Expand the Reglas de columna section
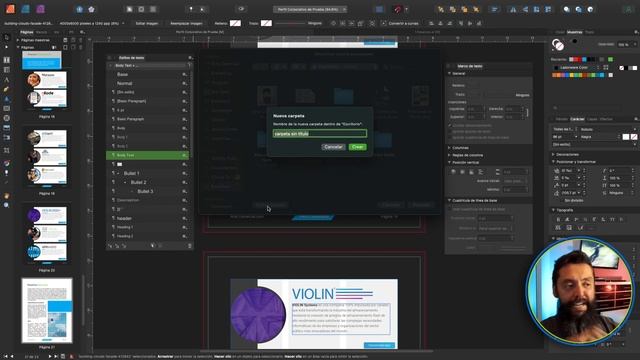The width and height of the screenshot is (640, 360). [x=449, y=155]
